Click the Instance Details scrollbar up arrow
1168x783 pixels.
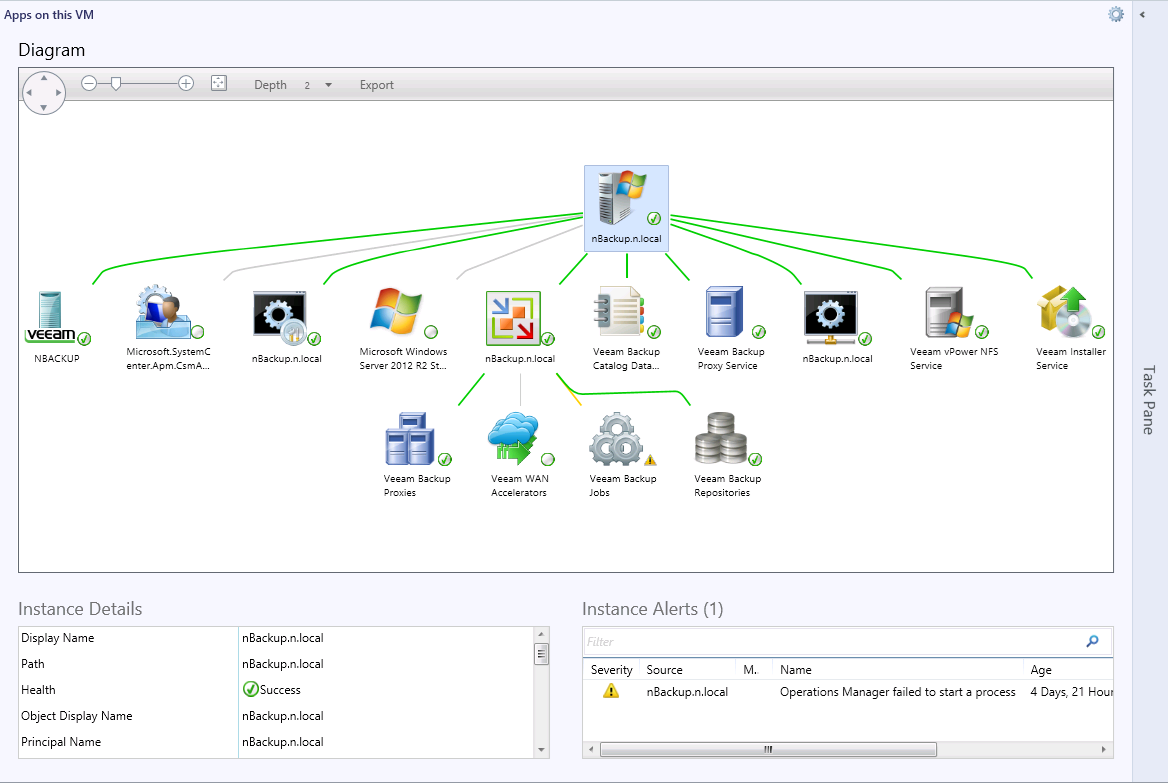click(x=542, y=634)
